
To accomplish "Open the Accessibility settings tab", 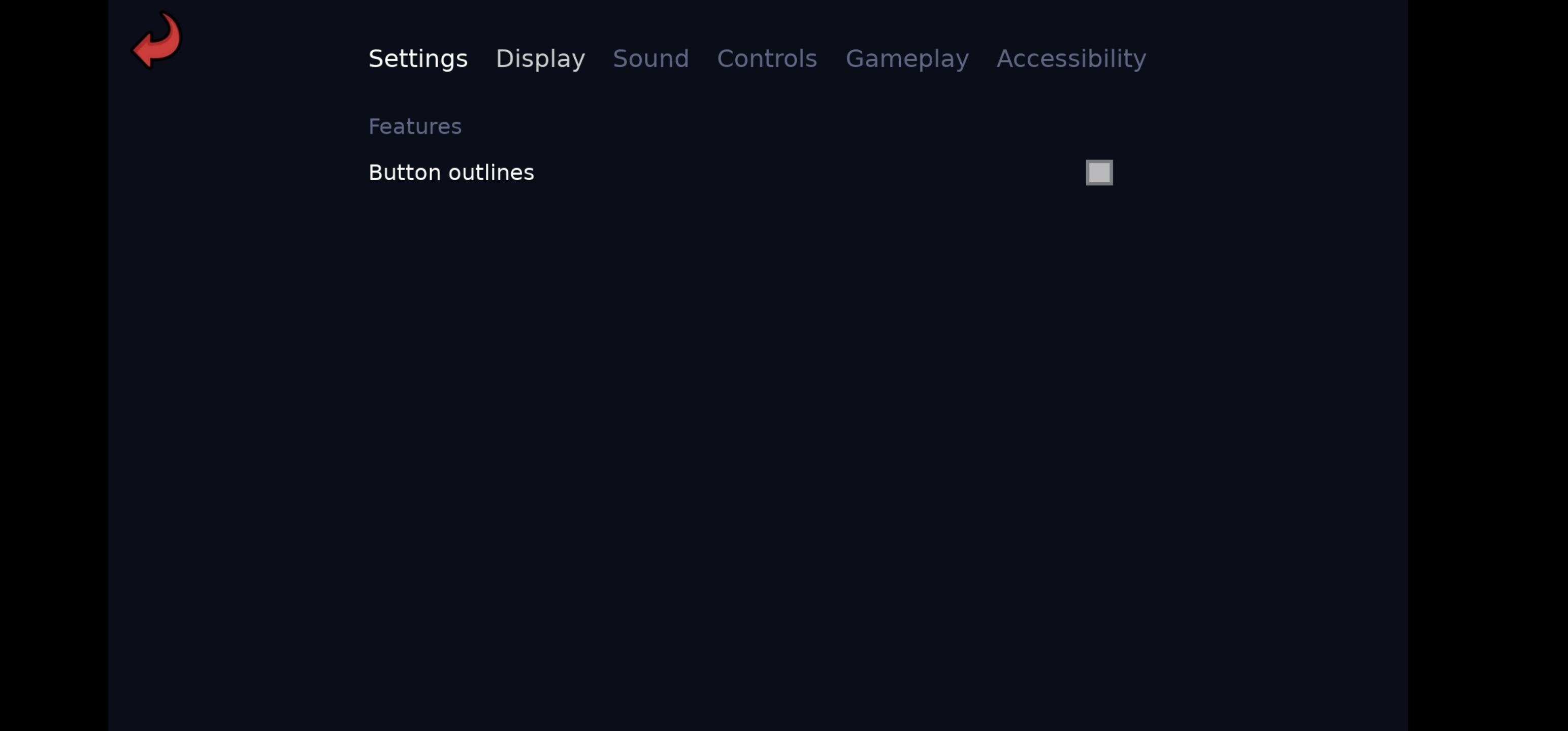I will click(1071, 58).
